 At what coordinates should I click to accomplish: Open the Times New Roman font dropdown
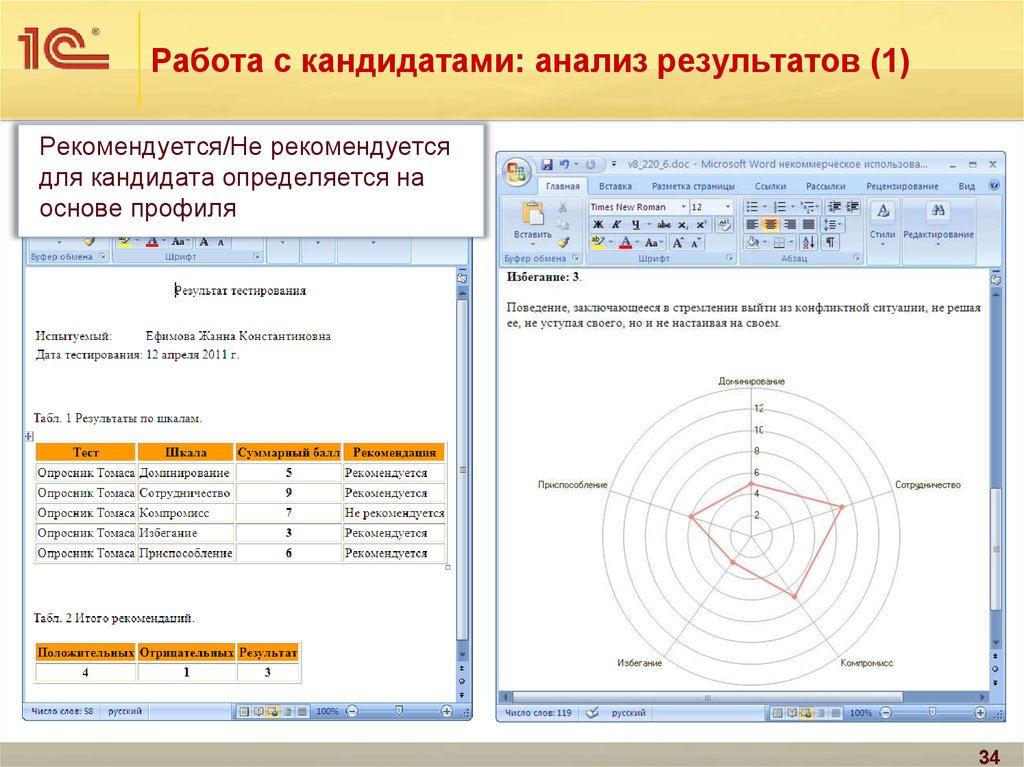[x=683, y=207]
